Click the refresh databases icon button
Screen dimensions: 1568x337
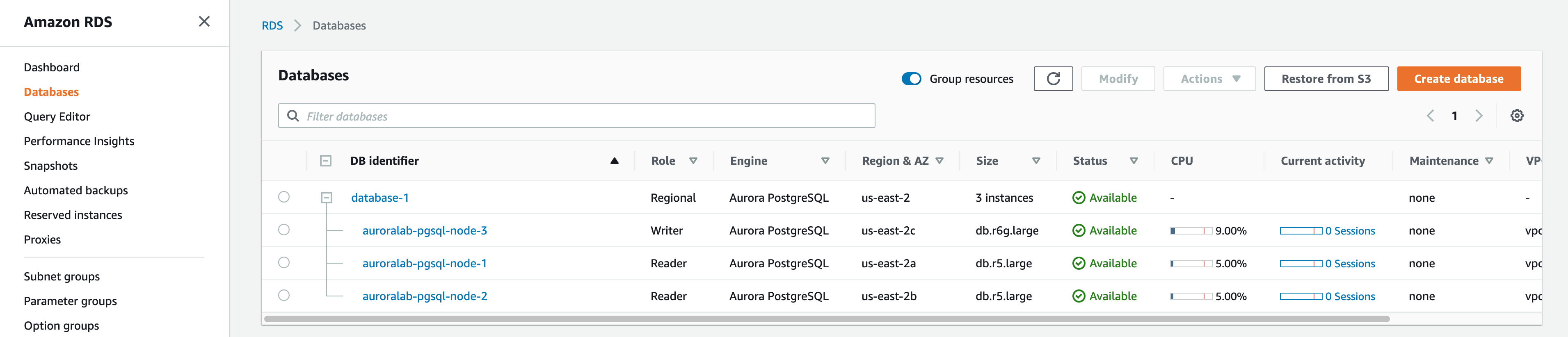tap(1052, 79)
